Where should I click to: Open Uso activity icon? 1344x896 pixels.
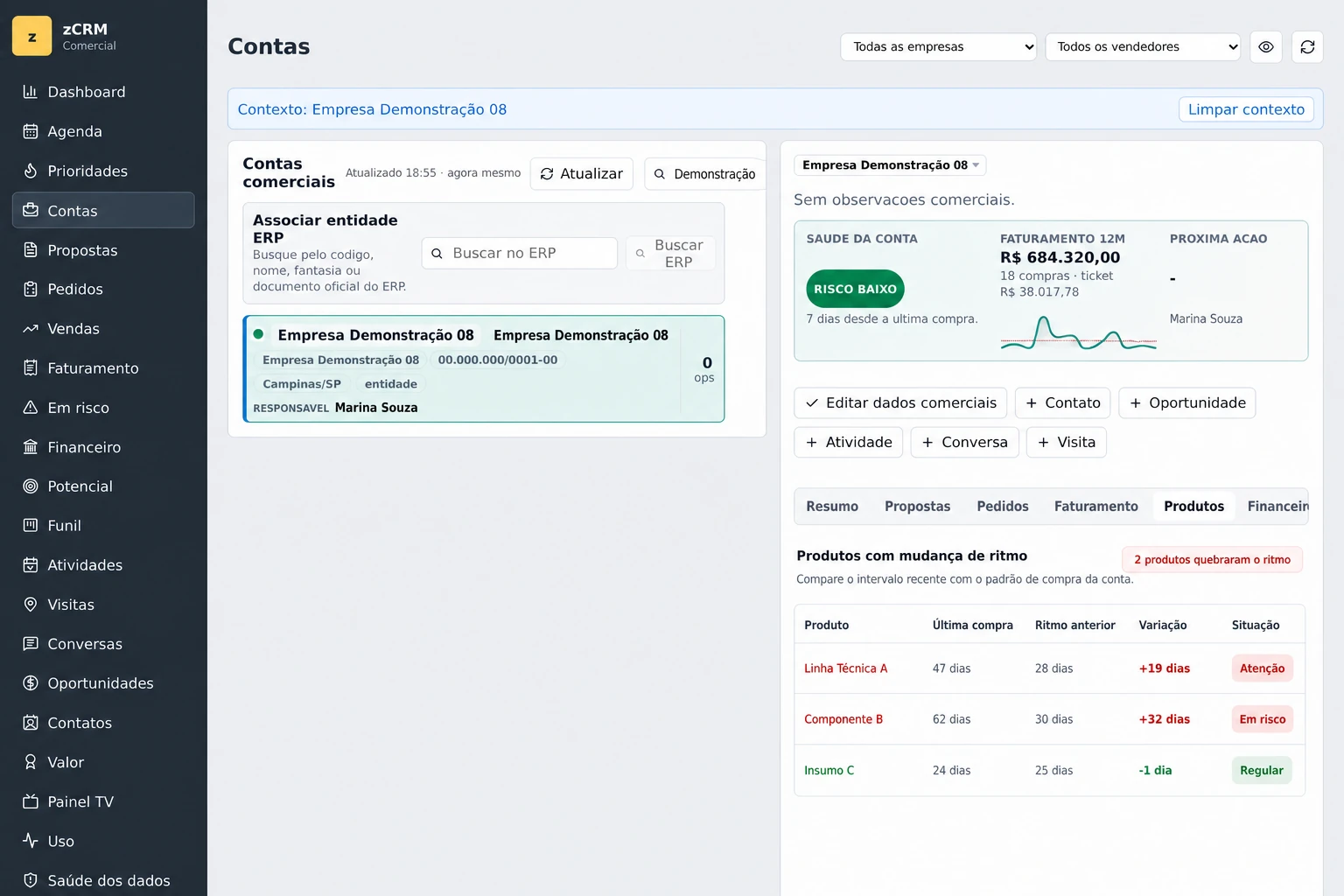tap(31, 841)
